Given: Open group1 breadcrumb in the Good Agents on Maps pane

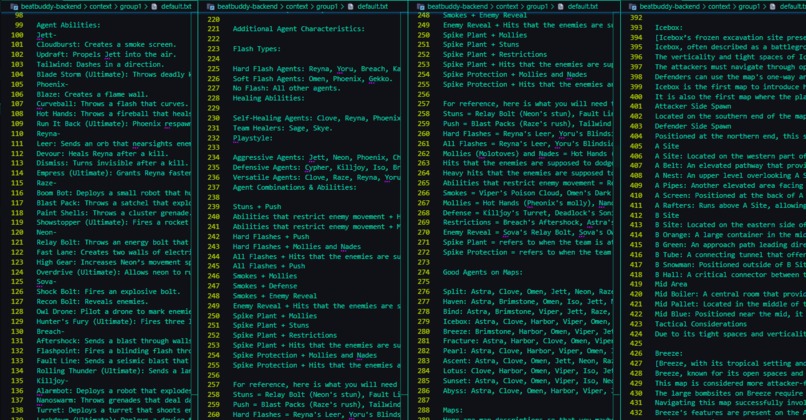Looking at the screenshot, I should pyautogui.click(x=537, y=7).
